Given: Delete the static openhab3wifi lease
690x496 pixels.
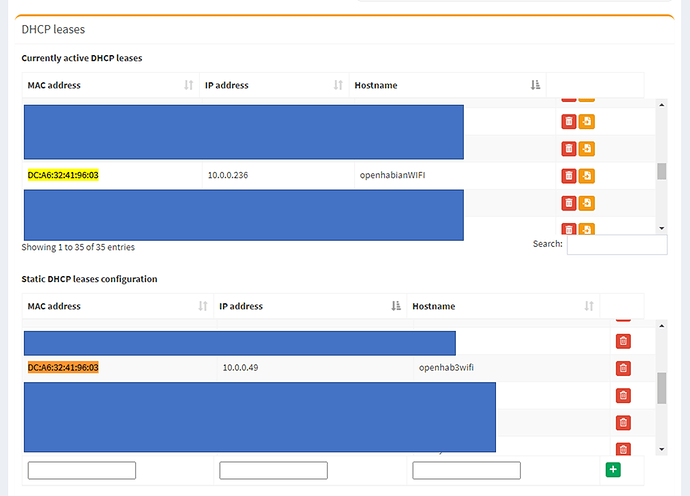Looking at the screenshot, I should click(623, 368).
